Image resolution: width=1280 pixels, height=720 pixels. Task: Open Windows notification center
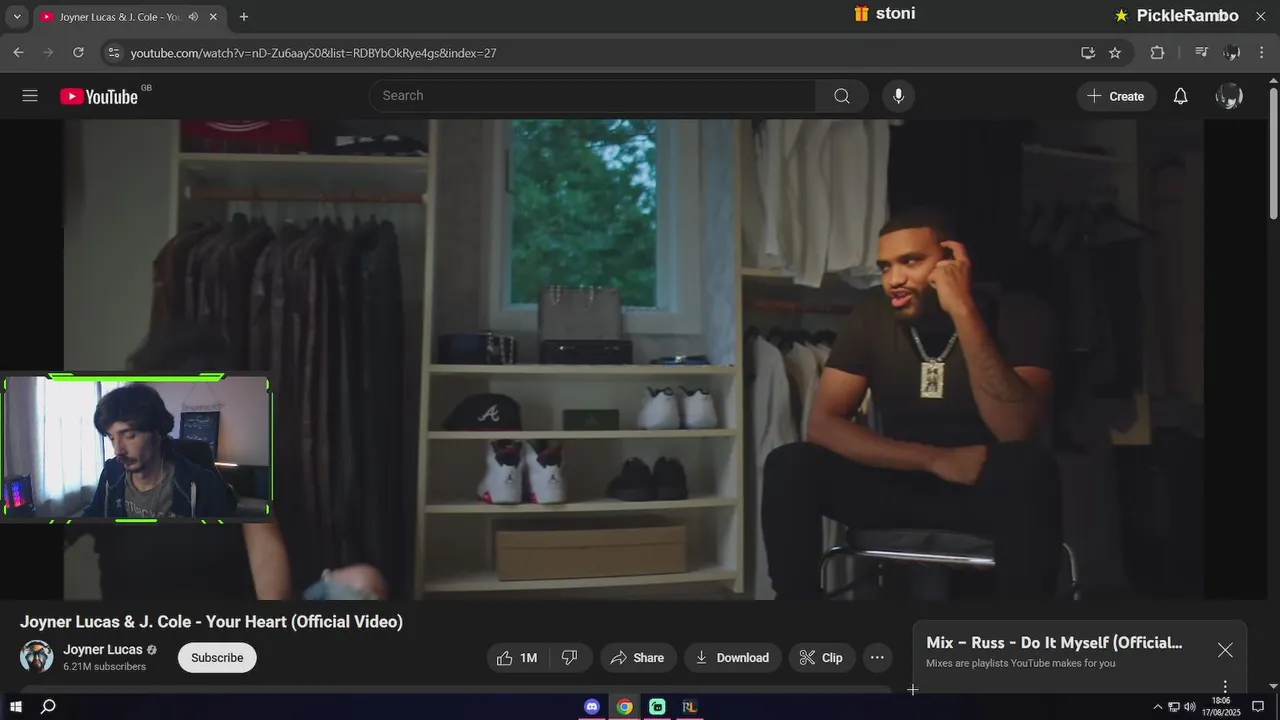pos(1258,707)
